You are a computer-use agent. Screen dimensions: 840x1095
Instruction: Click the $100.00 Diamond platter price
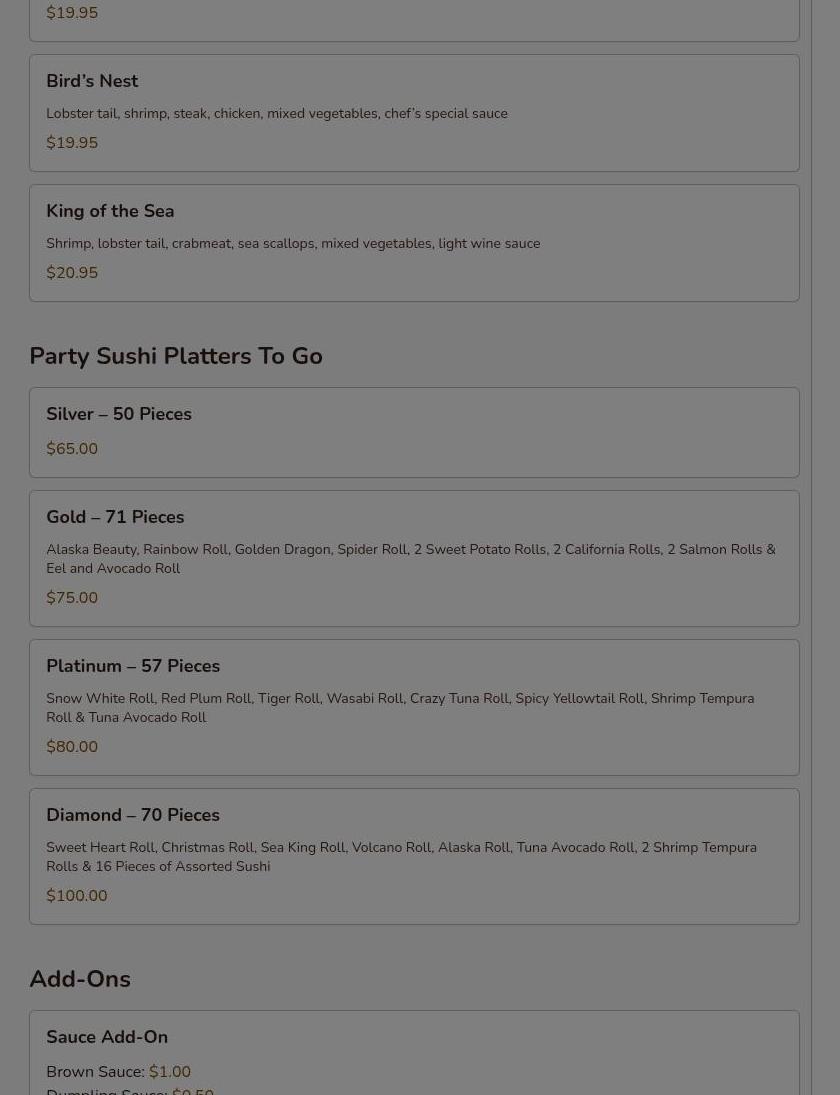(77, 896)
